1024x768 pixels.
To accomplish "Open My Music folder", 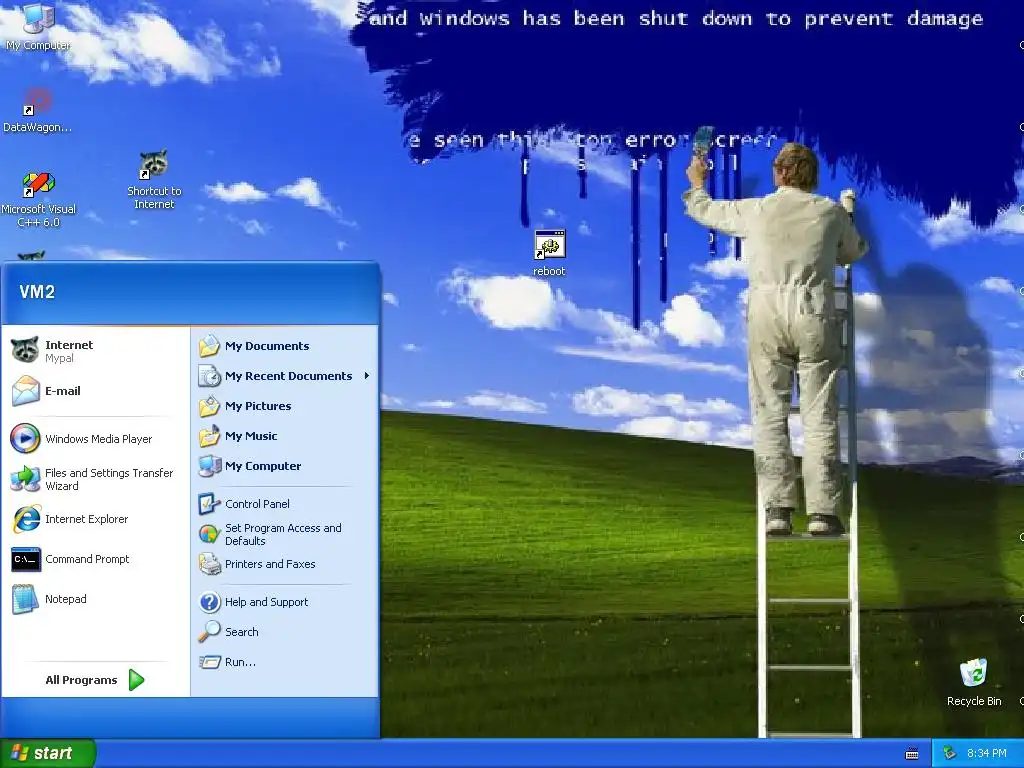I will tap(285, 436).
